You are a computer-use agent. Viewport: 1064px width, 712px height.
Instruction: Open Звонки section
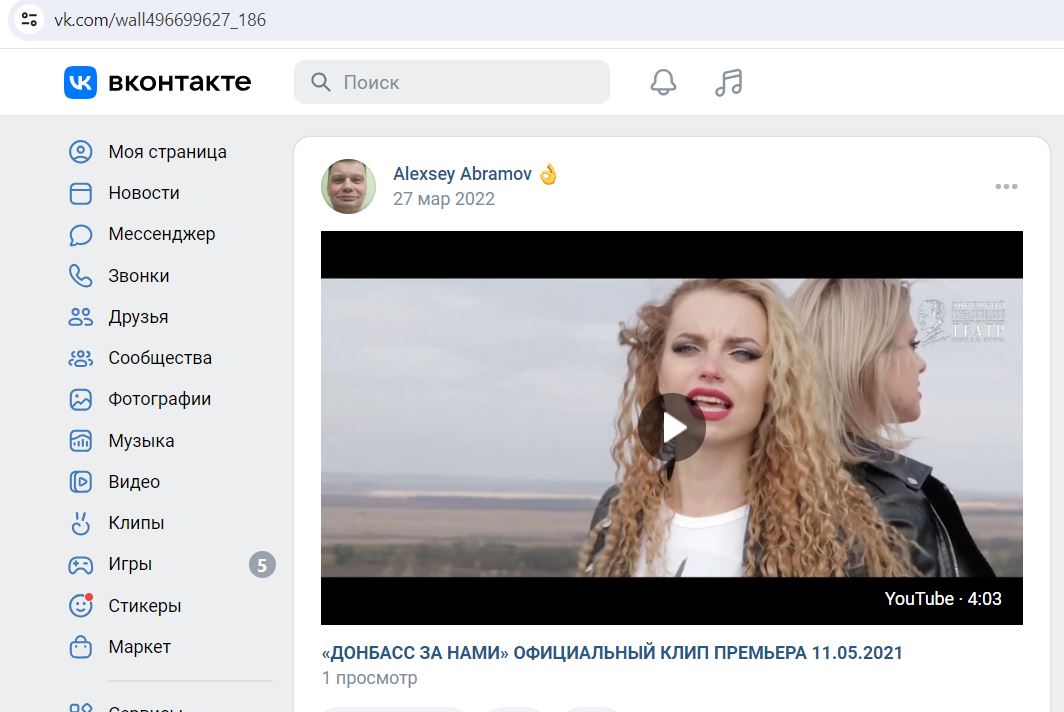(x=139, y=276)
